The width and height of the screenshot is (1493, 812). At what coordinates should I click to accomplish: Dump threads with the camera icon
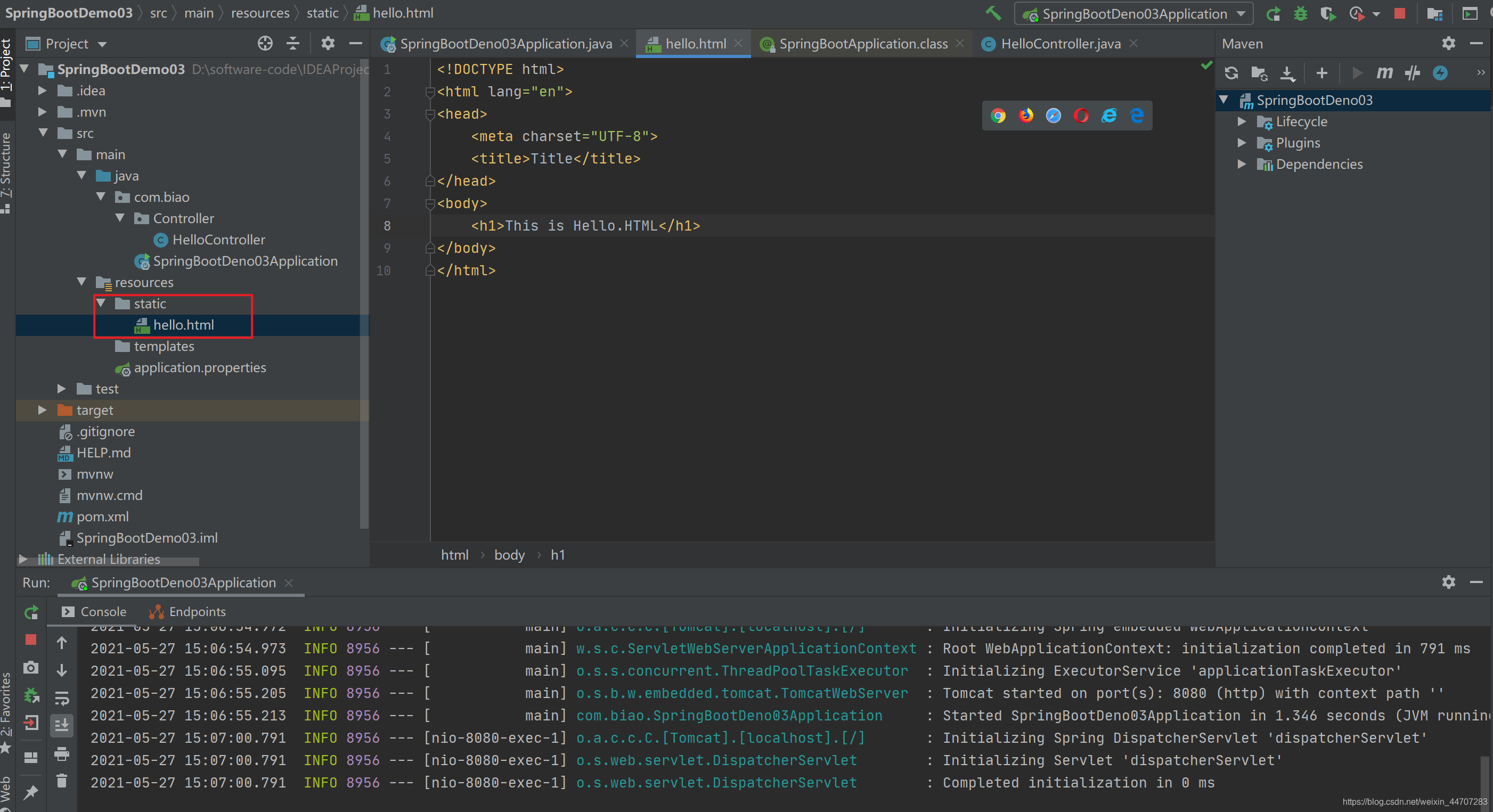pyautogui.click(x=31, y=668)
